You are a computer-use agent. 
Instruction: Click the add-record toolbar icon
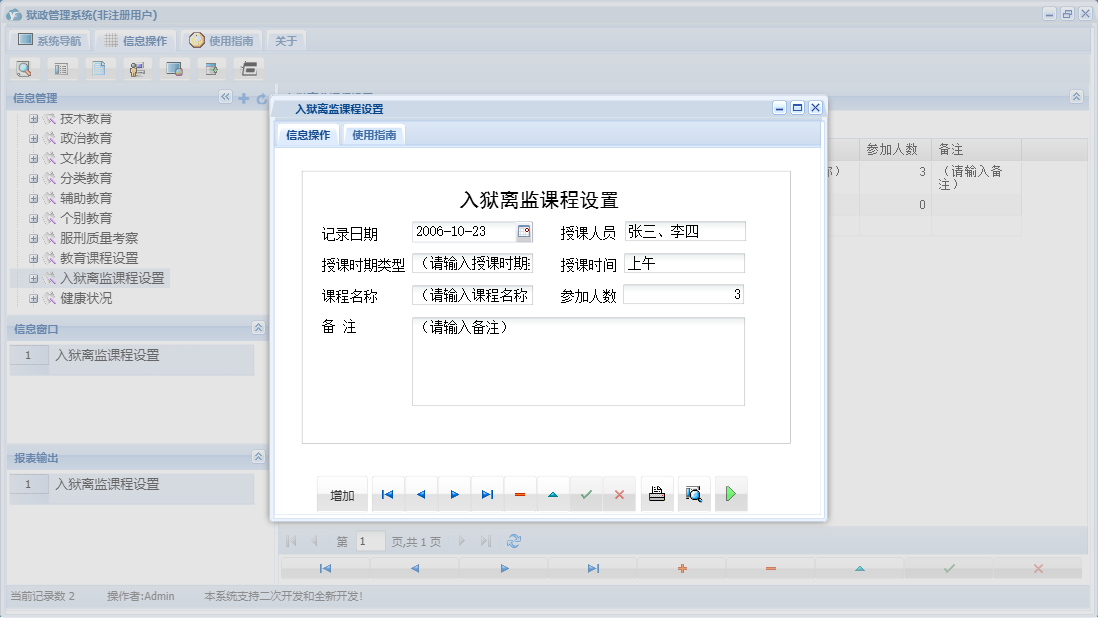point(212,68)
